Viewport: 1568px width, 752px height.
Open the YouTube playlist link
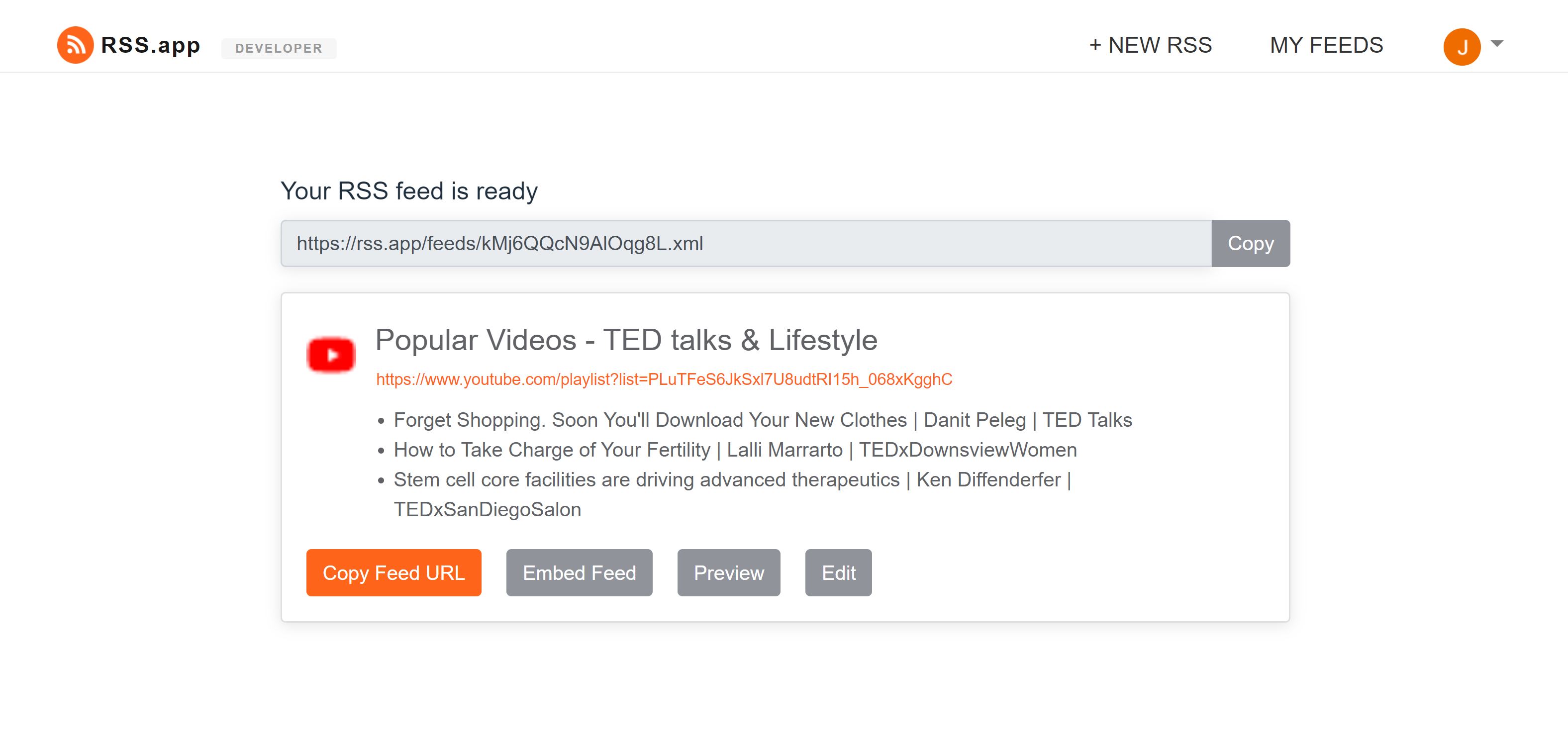coord(664,379)
